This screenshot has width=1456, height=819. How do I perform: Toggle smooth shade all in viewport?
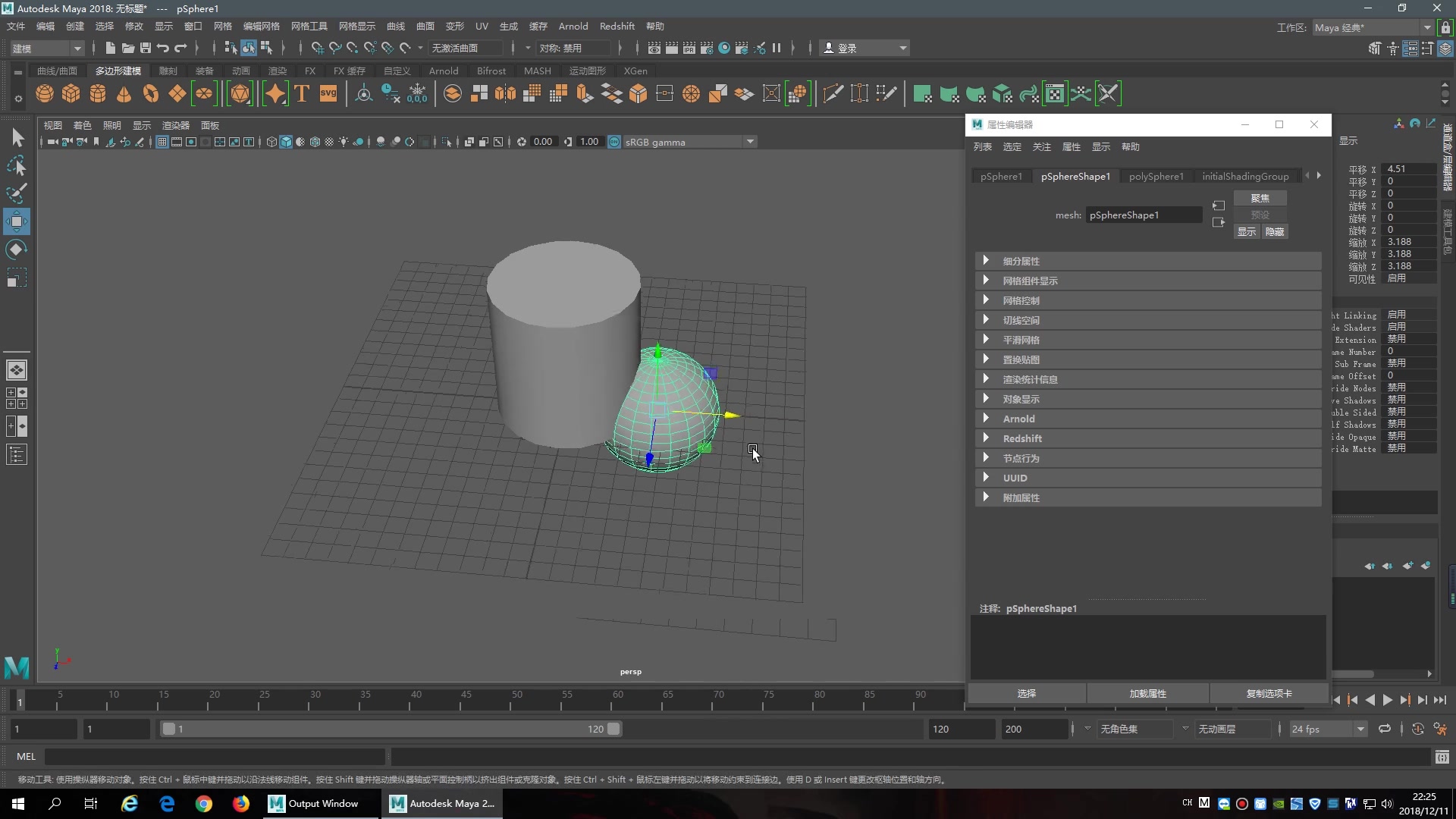286,142
